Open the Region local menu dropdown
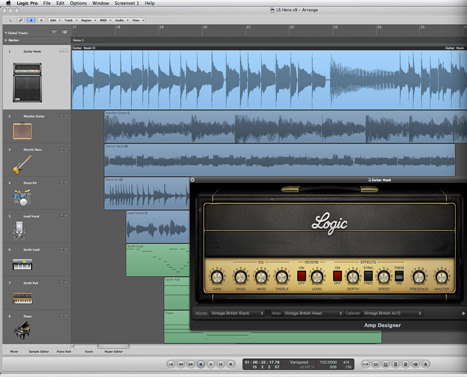Viewport: 467px width, 377px height. point(88,20)
